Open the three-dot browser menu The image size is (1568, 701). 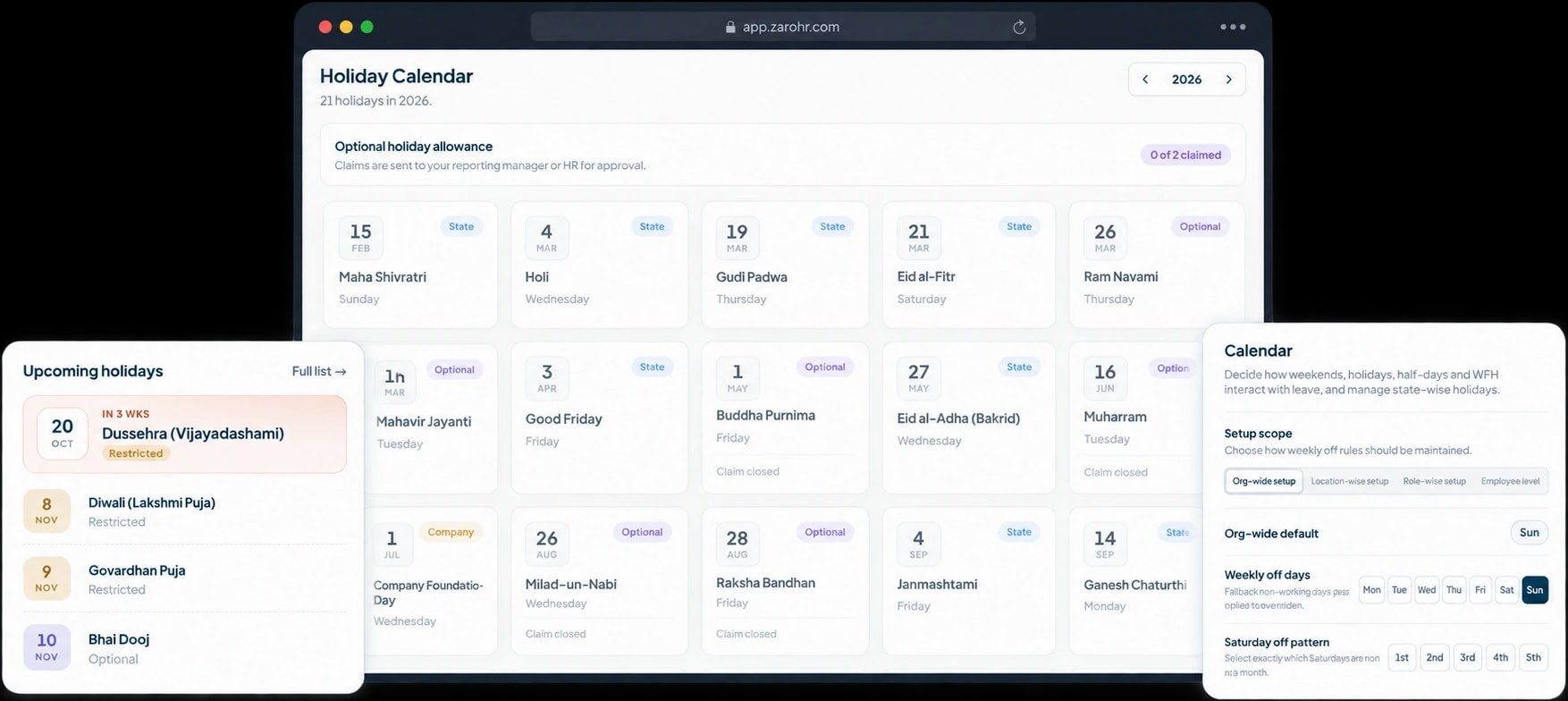pos(1233,27)
